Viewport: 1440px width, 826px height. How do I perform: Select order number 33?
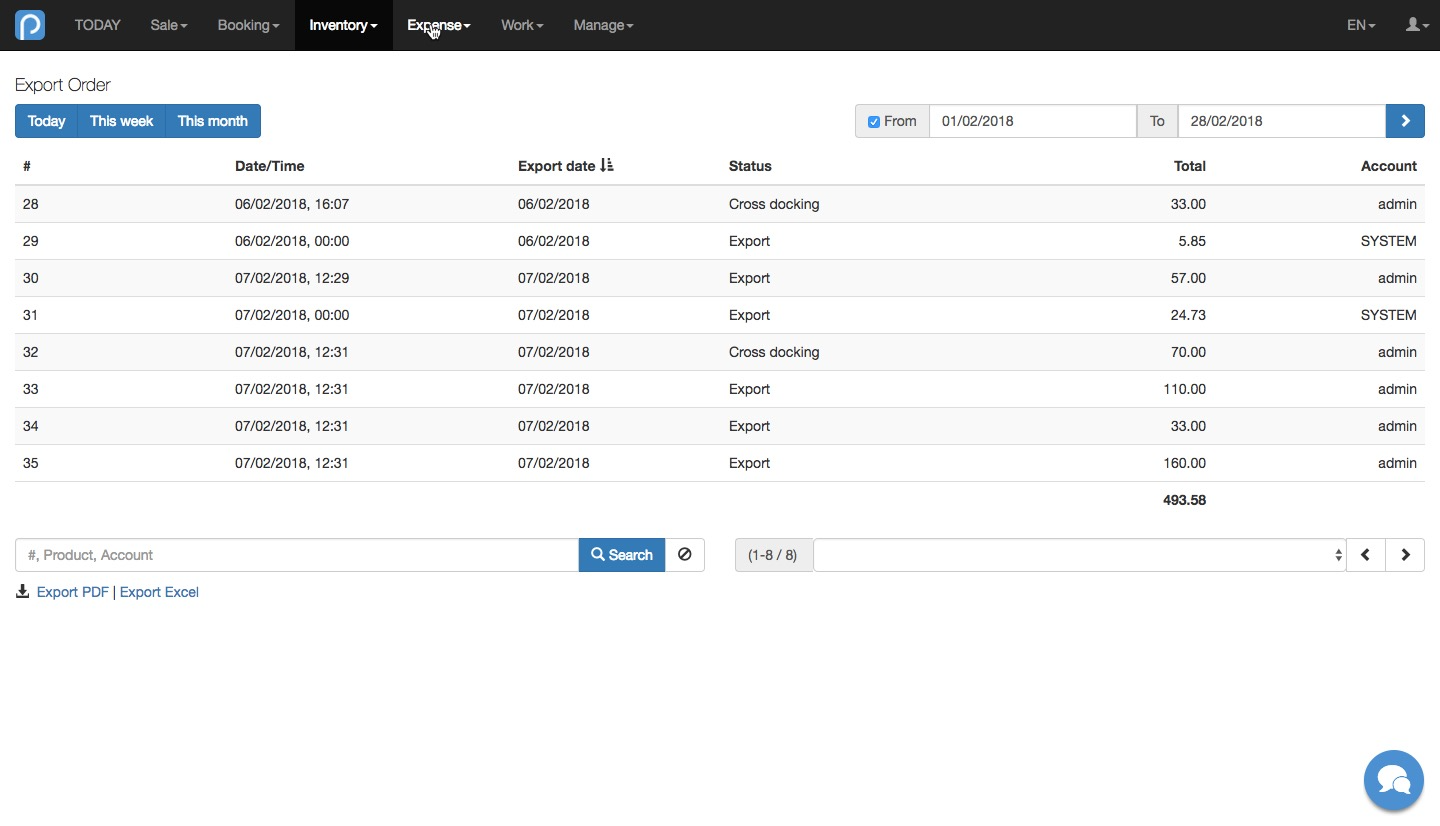tap(31, 389)
